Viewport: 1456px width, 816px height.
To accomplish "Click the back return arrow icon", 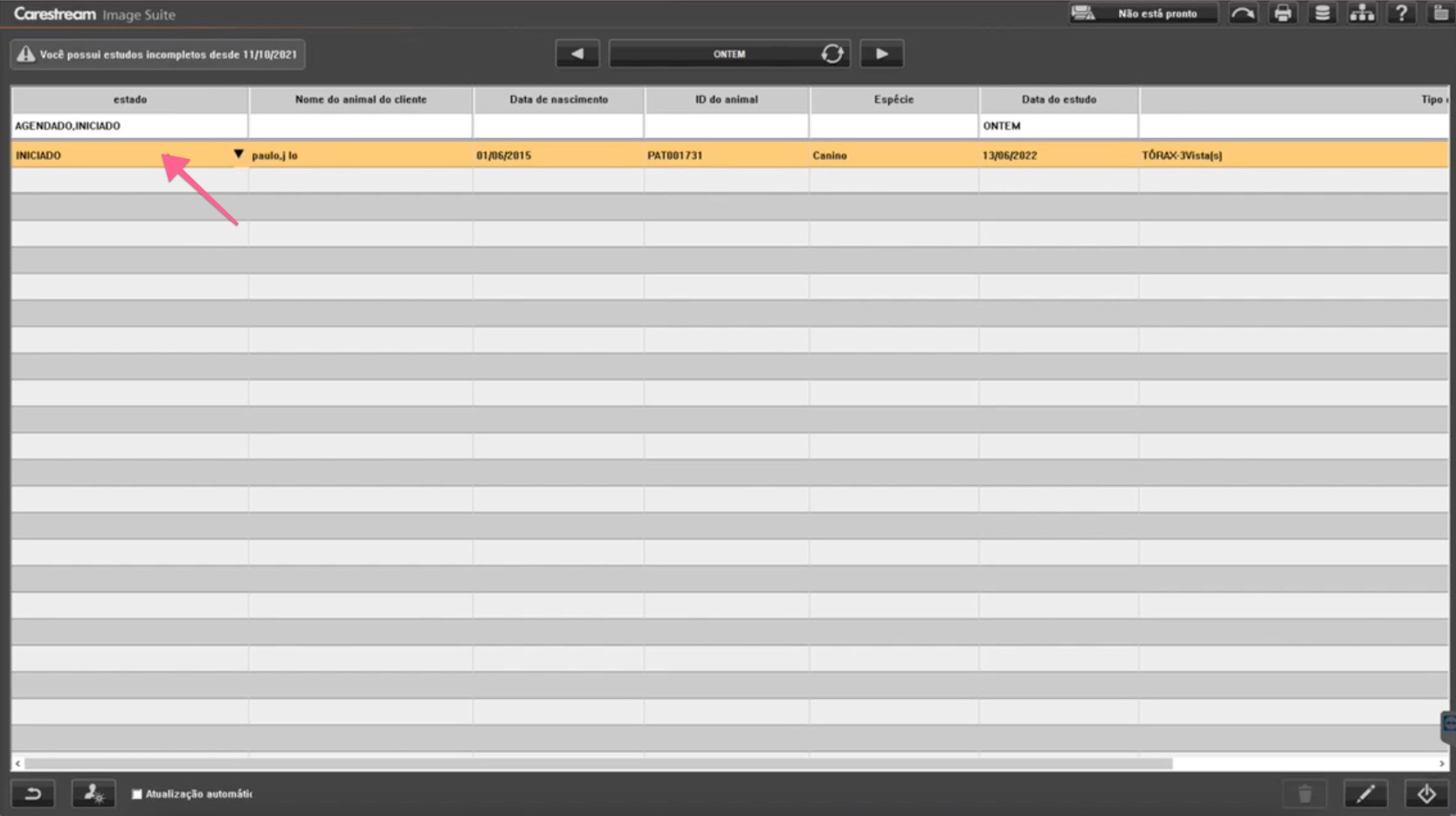I will (x=33, y=793).
